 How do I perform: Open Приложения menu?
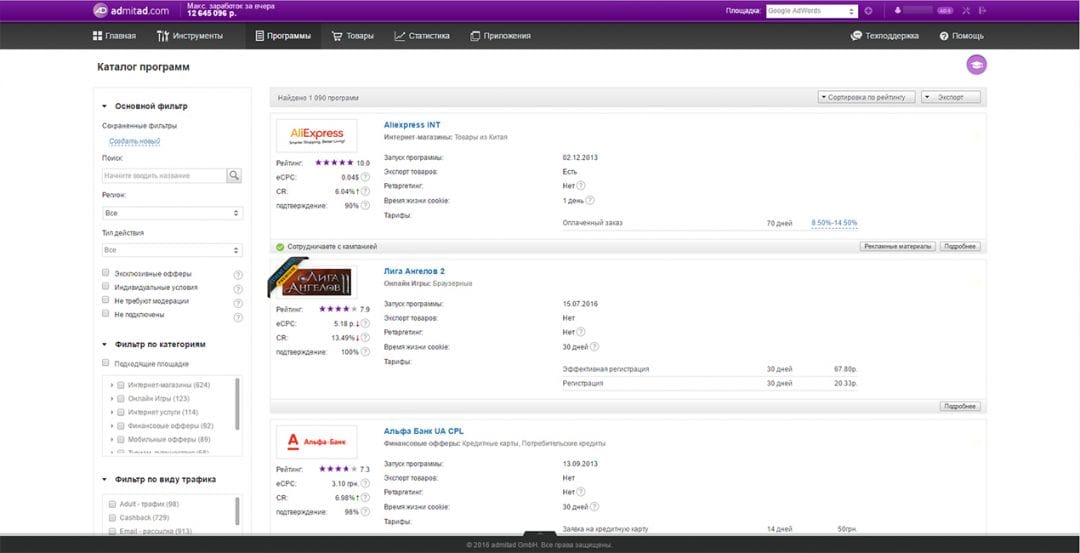click(x=501, y=36)
